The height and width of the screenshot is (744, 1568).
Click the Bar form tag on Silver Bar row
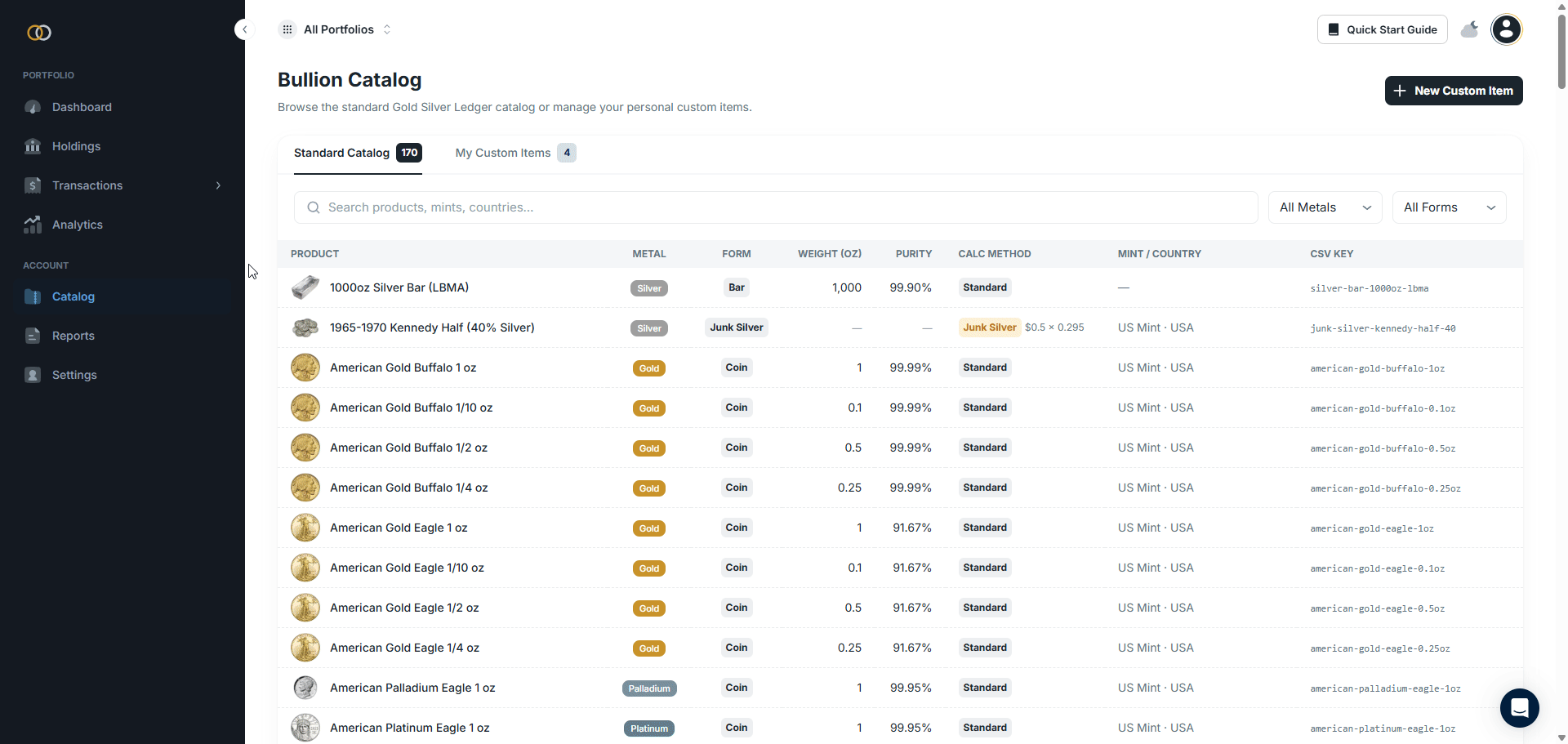point(737,287)
